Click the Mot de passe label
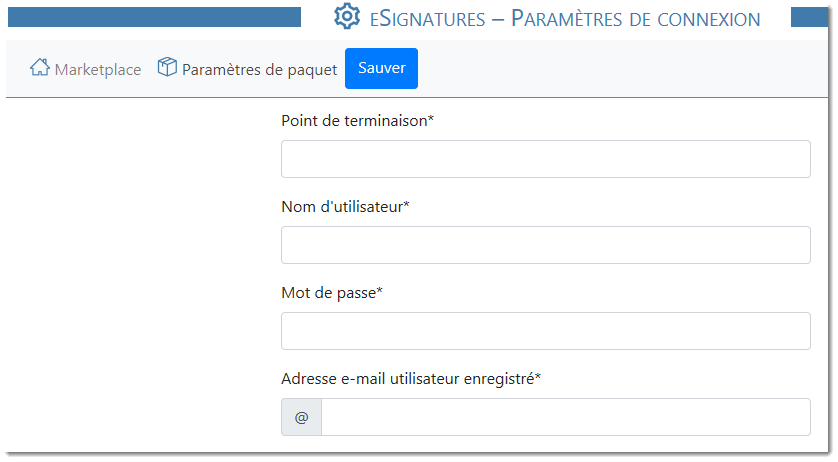This screenshot has width=838, height=462. tap(332, 293)
